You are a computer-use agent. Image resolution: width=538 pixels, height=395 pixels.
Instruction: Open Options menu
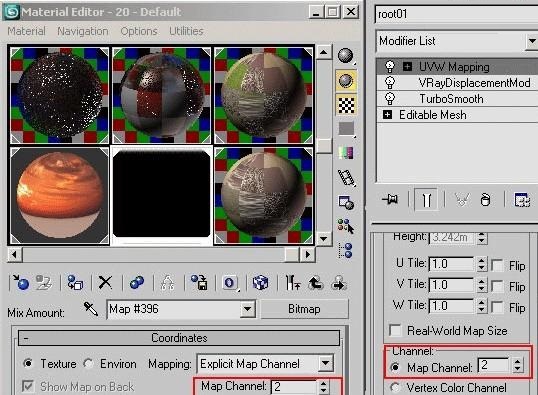pyautogui.click(x=139, y=31)
